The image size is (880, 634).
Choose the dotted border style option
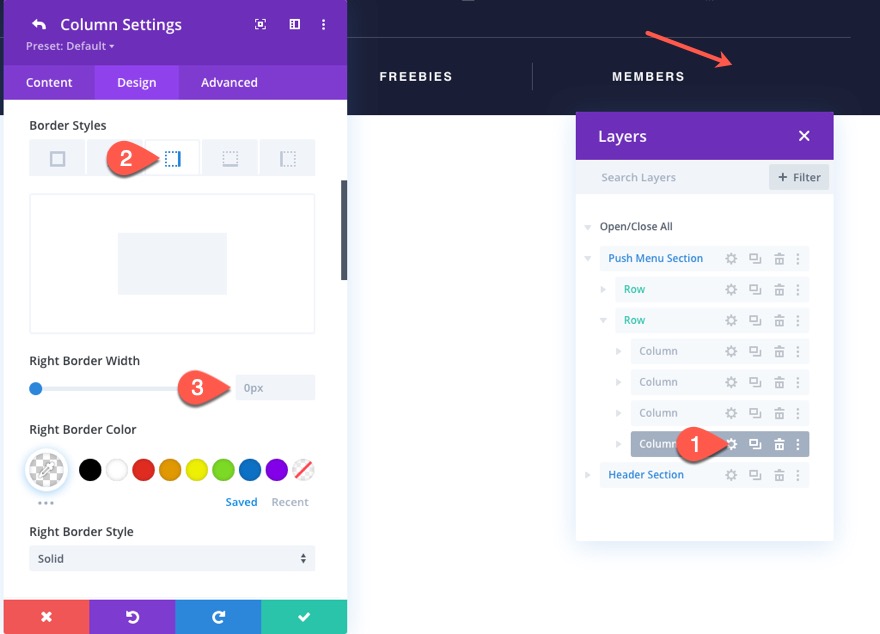[x=228, y=157]
